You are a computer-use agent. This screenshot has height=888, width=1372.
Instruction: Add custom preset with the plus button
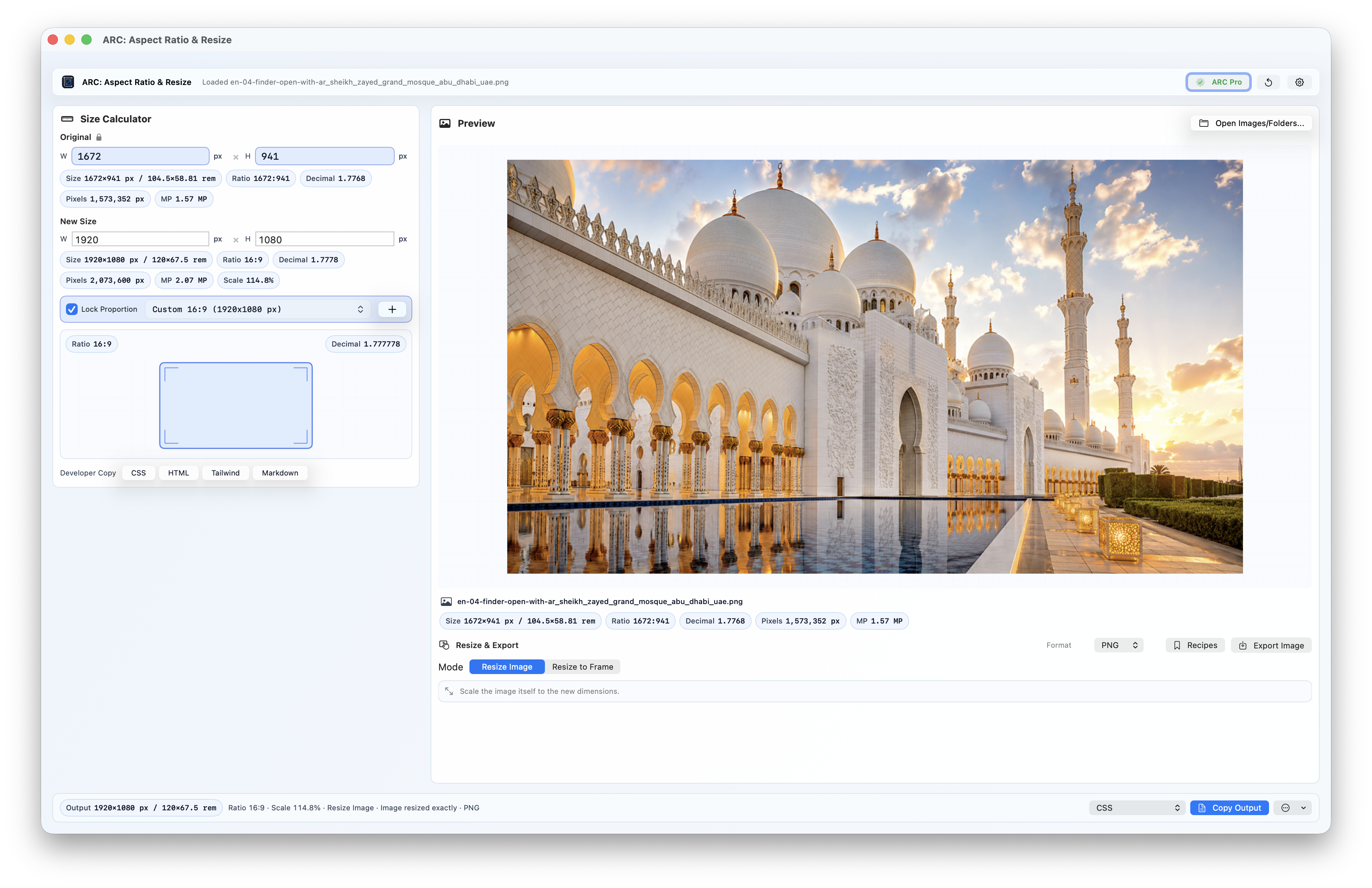click(392, 310)
